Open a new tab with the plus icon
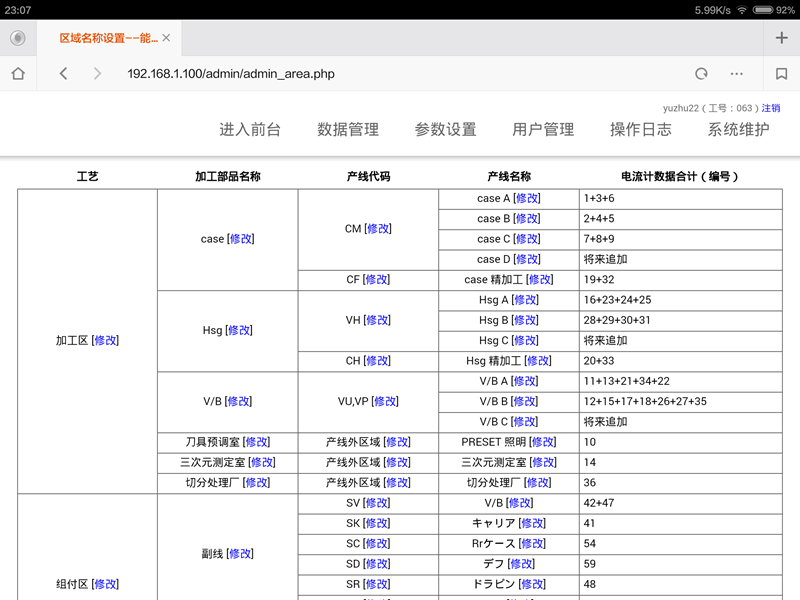Viewport: 800px width, 600px height. (x=781, y=38)
